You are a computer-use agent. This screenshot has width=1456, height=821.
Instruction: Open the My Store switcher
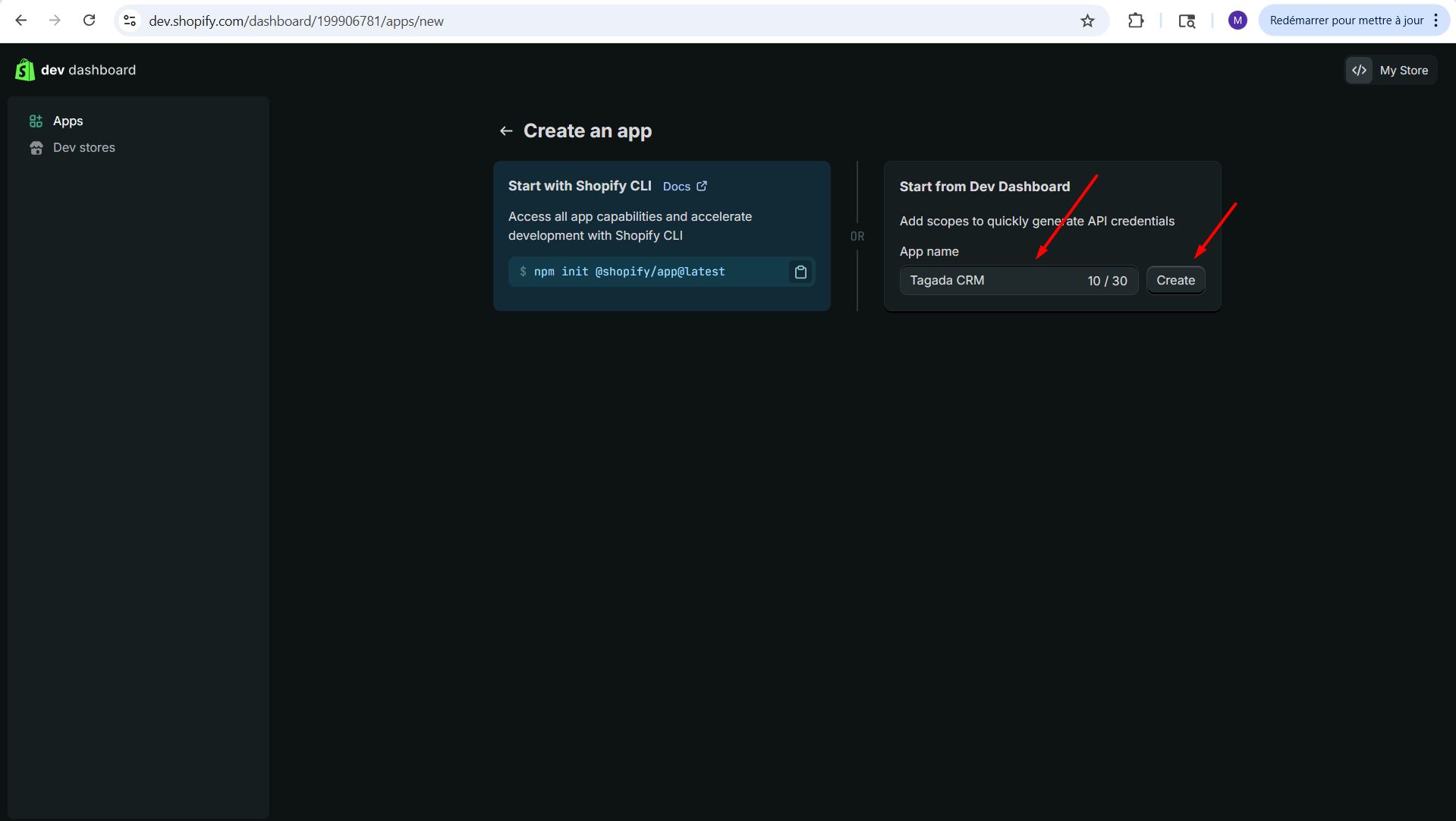[1403, 70]
